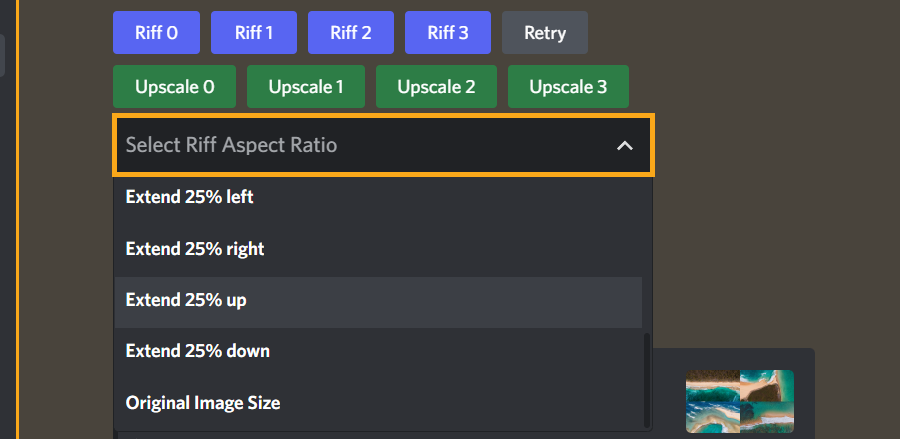The height and width of the screenshot is (439, 900).
Task: Pick the Extend 25% left option
Action: coord(378,197)
